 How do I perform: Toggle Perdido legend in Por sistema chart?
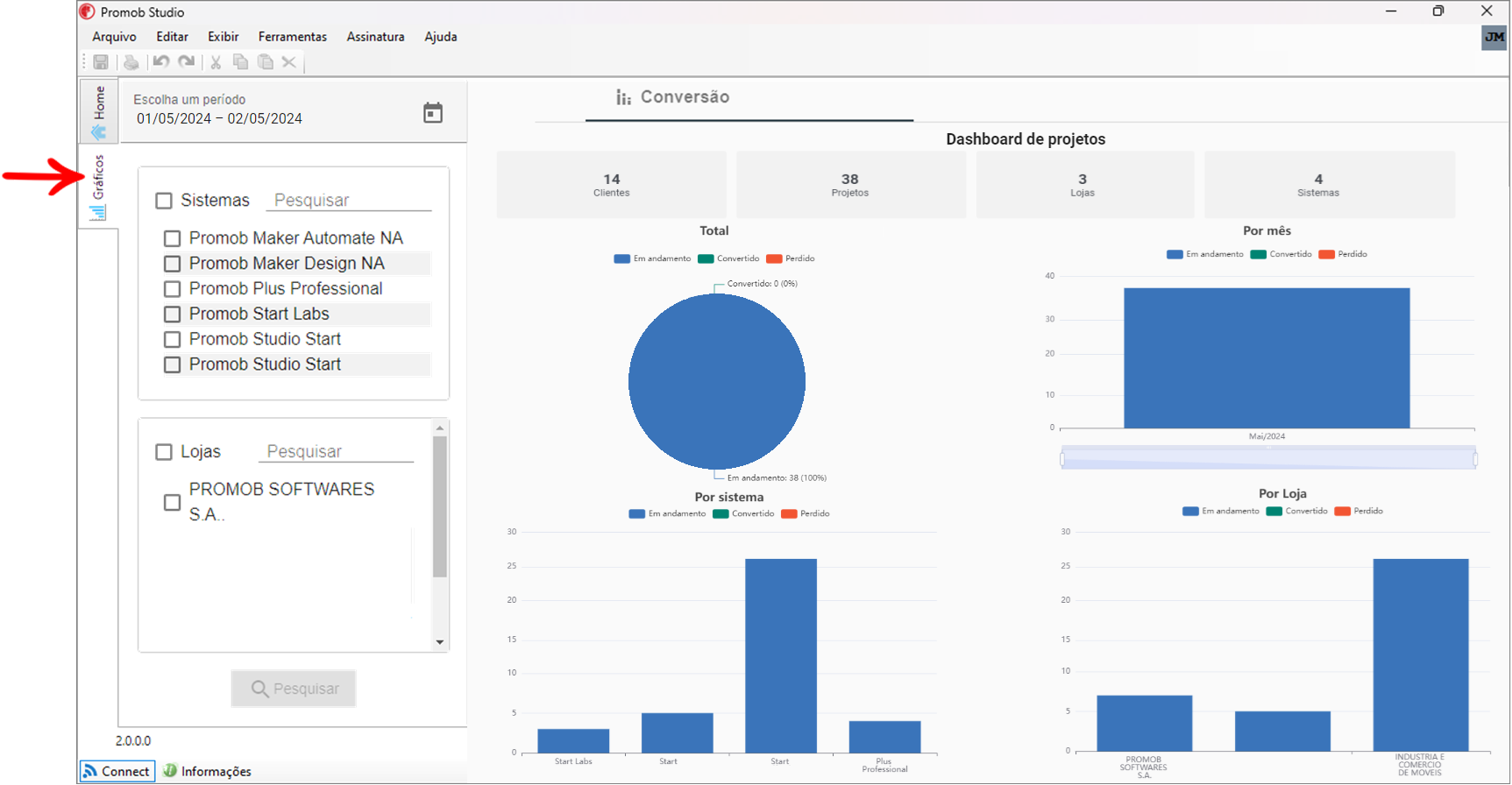coord(806,513)
